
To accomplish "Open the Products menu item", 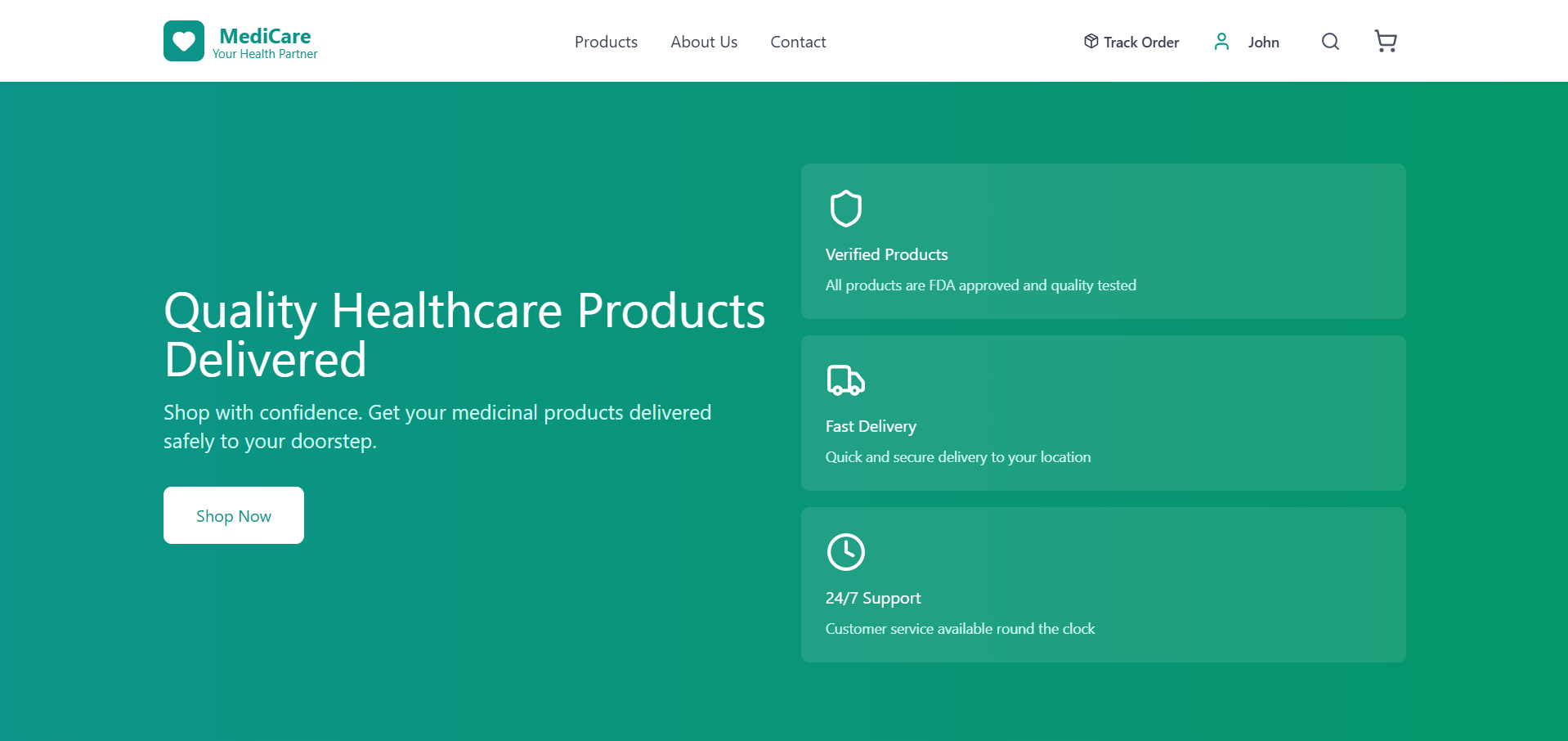I will click(606, 42).
